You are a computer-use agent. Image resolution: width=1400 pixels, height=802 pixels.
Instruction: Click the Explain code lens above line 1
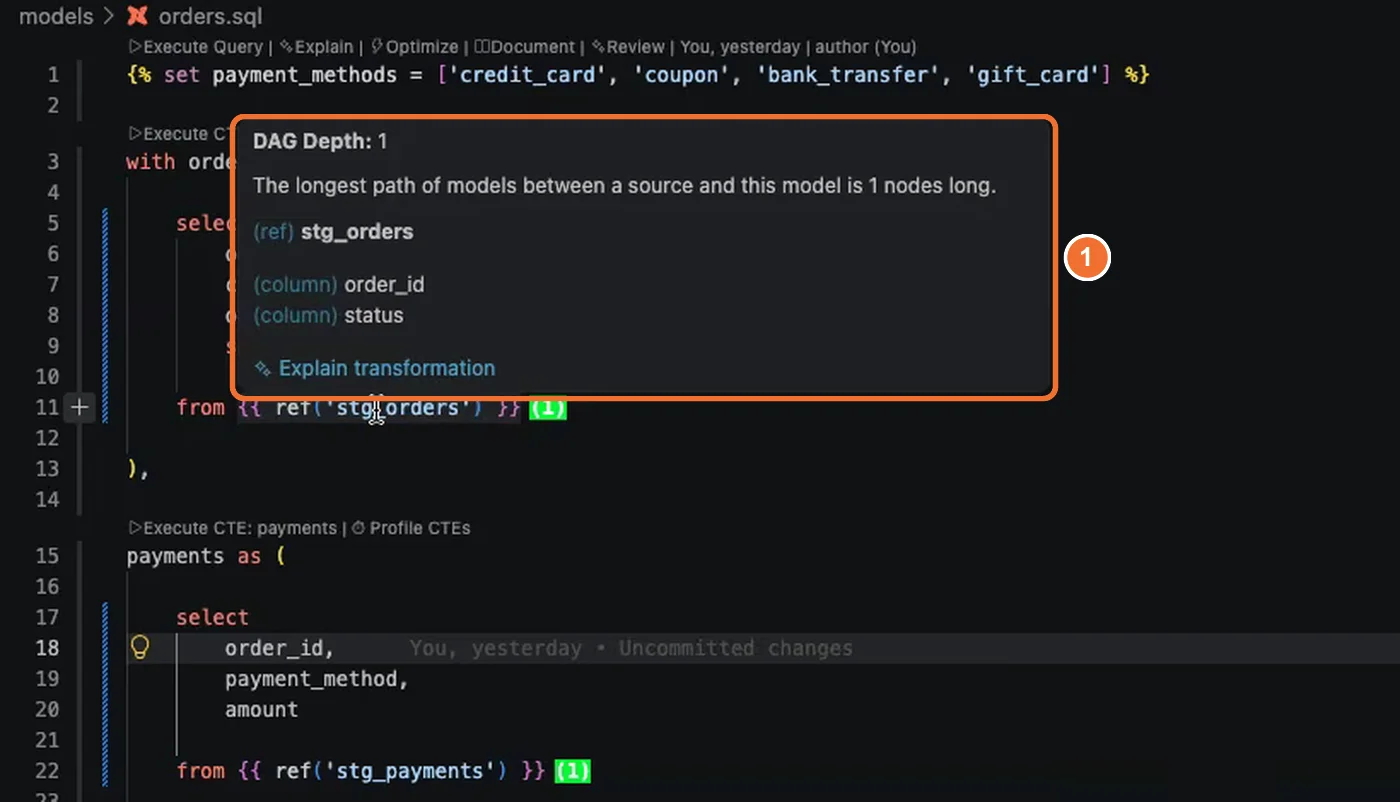[316, 47]
